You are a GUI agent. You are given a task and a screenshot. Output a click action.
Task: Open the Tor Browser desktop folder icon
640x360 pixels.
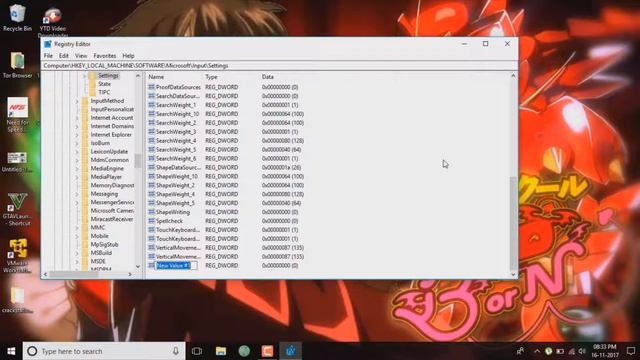(17, 65)
